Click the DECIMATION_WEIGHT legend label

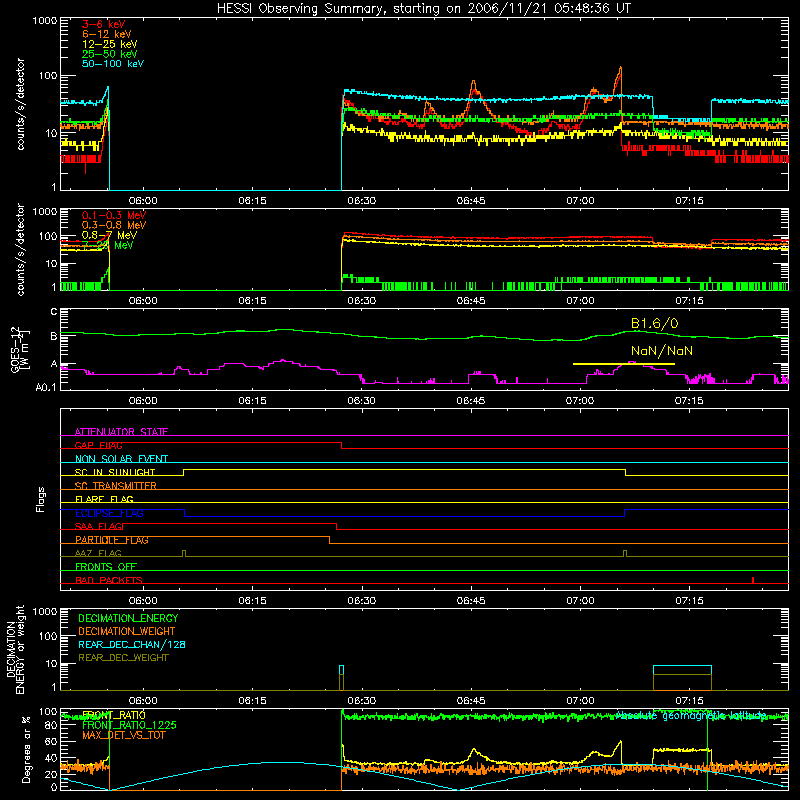pyautogui.click(x=127, y=631)
